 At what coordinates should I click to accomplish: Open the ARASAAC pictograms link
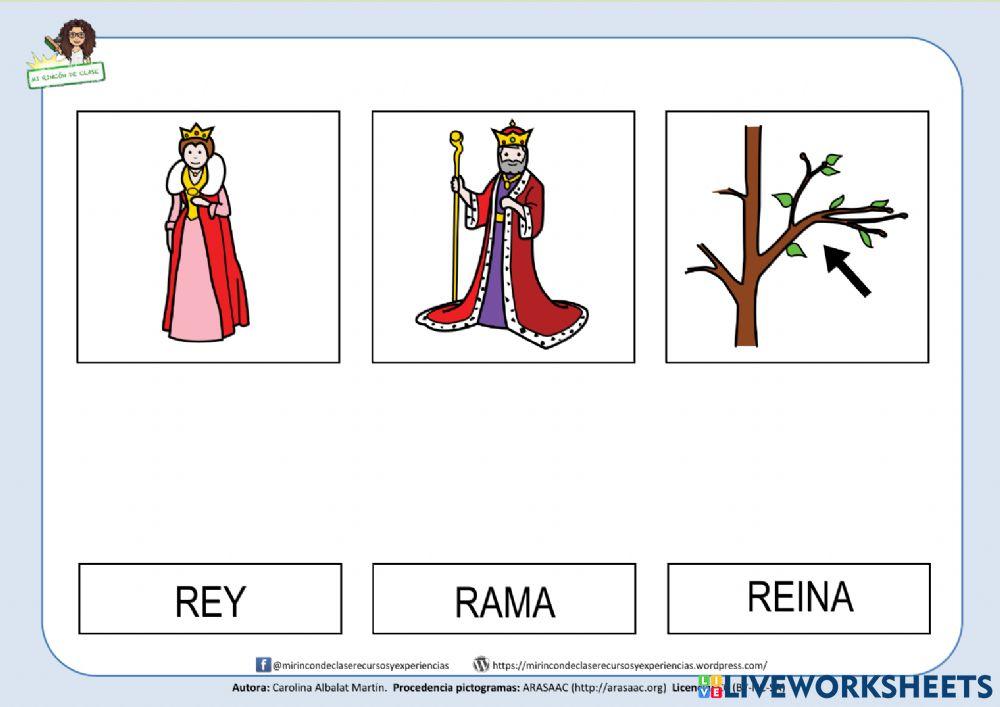click(x=590, y=686)
